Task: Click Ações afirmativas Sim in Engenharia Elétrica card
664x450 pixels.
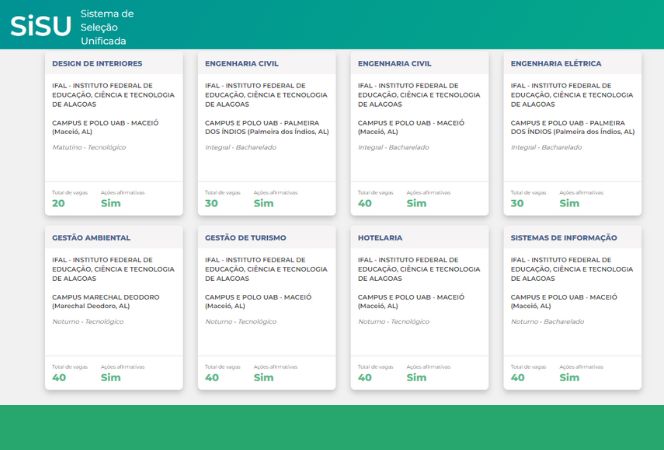Action: point(569,203)
